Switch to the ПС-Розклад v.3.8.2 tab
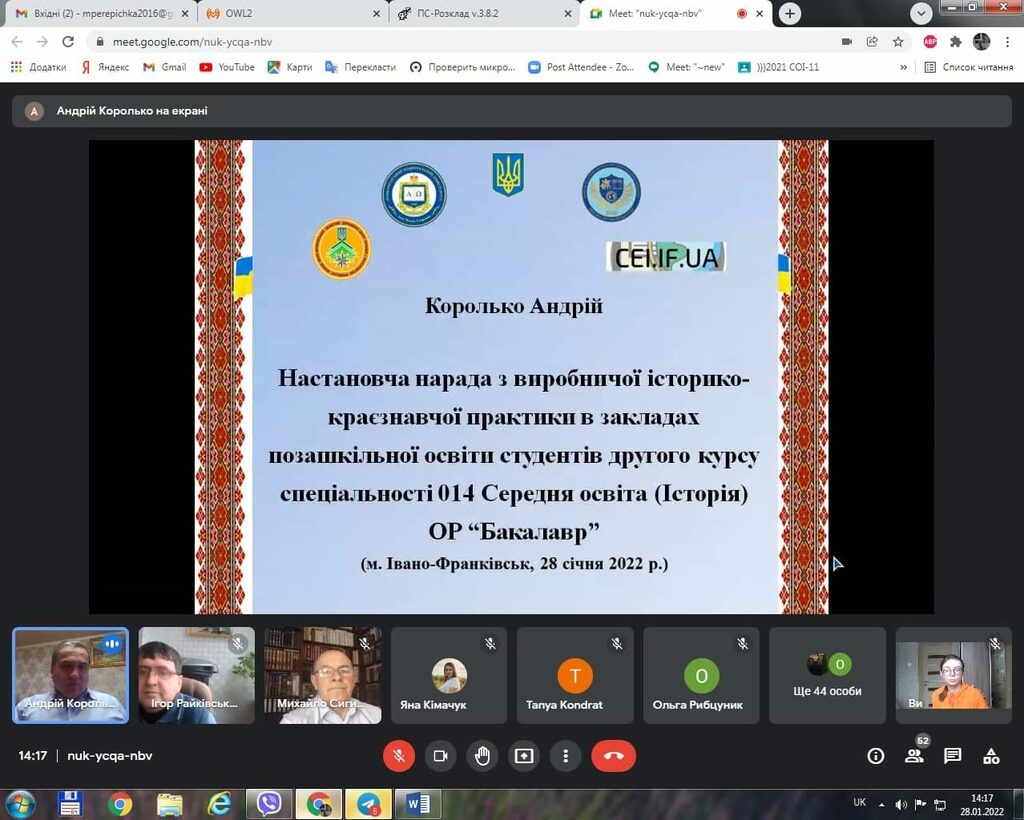1024x820 pixels. 481,14
